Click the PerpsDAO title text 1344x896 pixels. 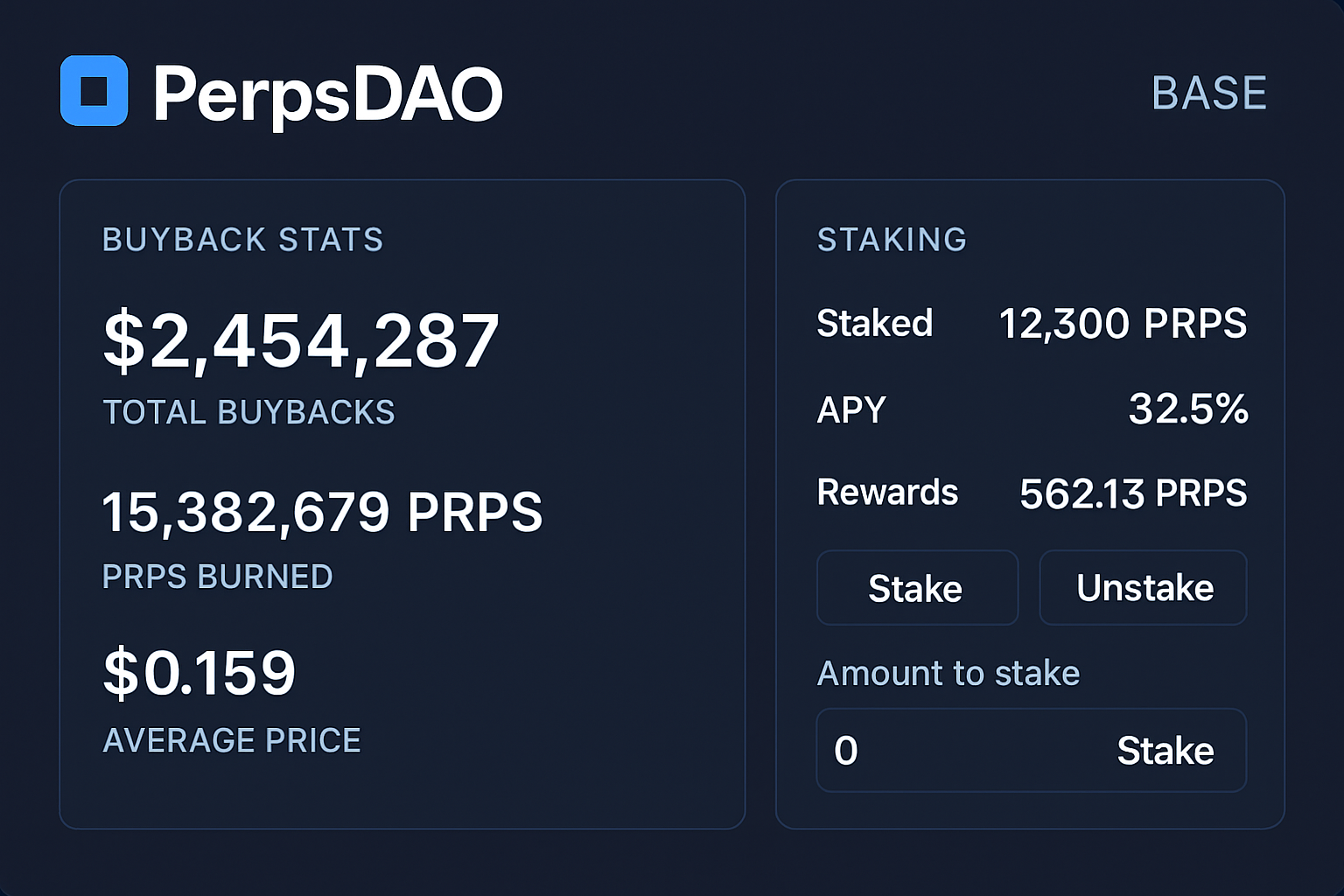pos(327,94)
